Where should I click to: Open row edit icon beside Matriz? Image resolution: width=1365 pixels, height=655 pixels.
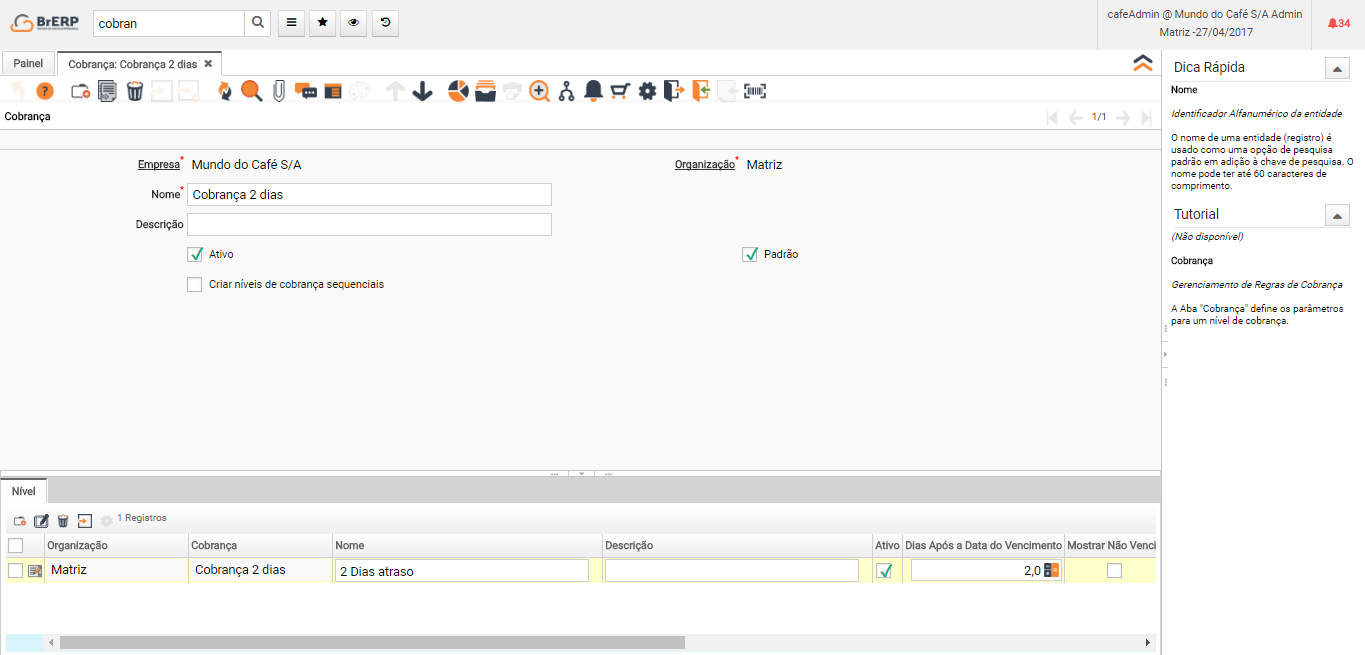pos(35,571)
